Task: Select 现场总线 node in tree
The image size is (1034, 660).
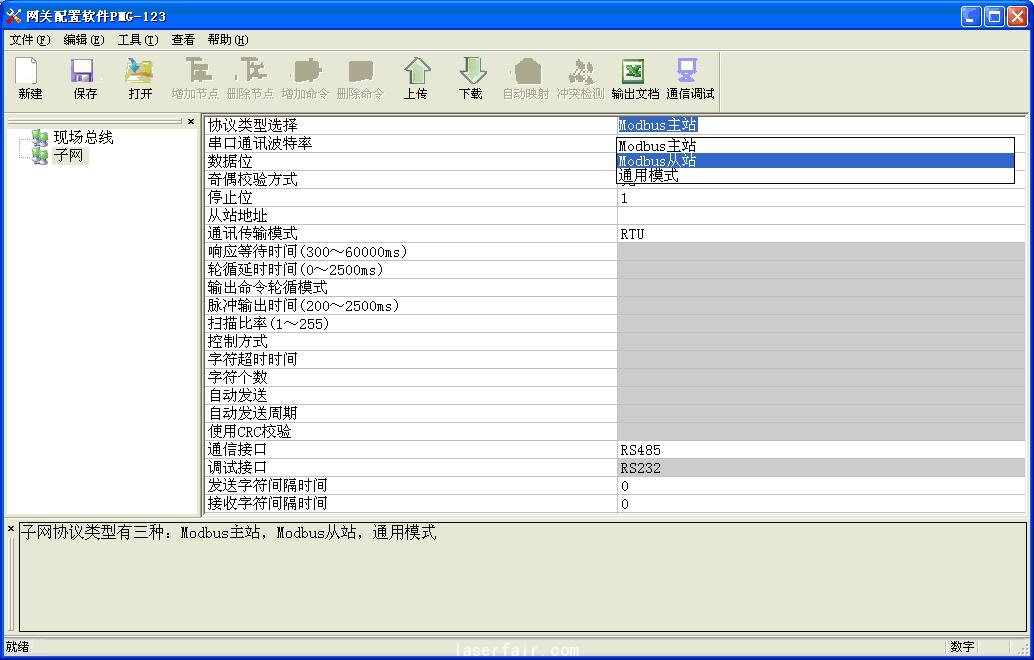Action: coord(83,138)
